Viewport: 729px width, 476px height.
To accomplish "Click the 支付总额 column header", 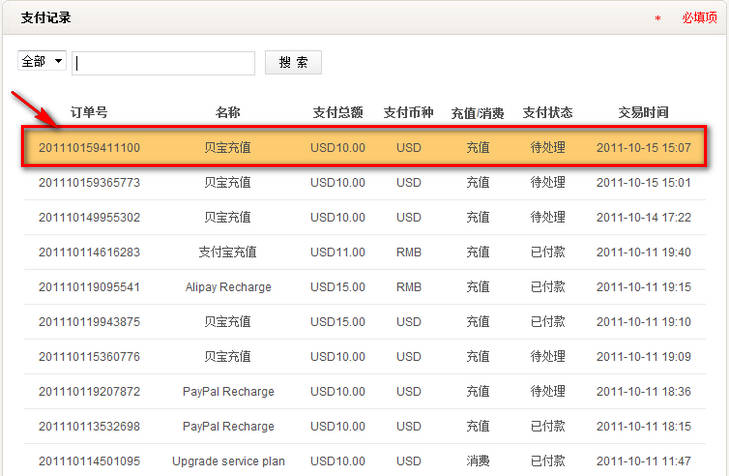I will [x=338, y=112].
